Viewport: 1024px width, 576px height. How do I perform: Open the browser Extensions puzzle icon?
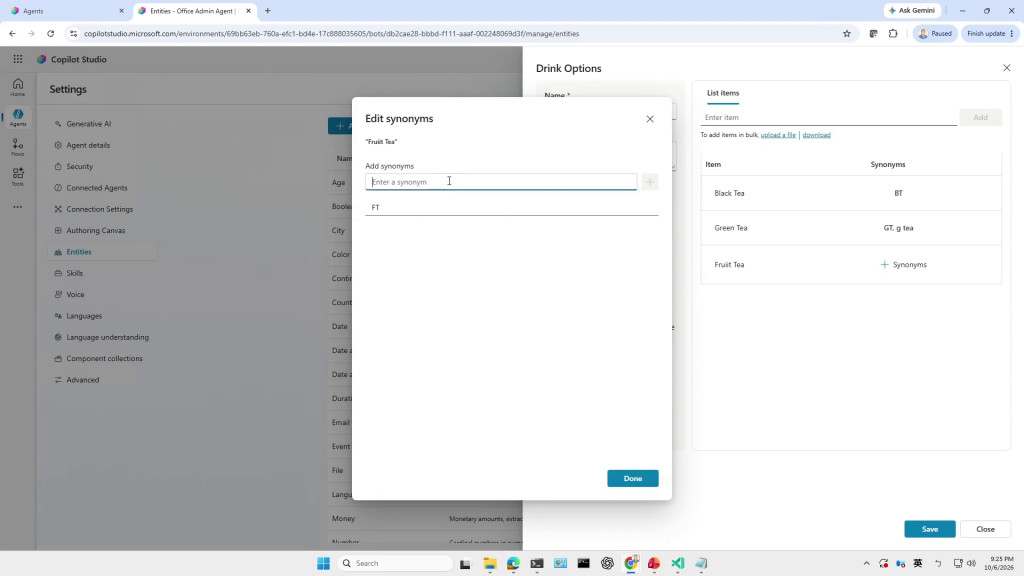pyautogui.click(x=893, y=33)
